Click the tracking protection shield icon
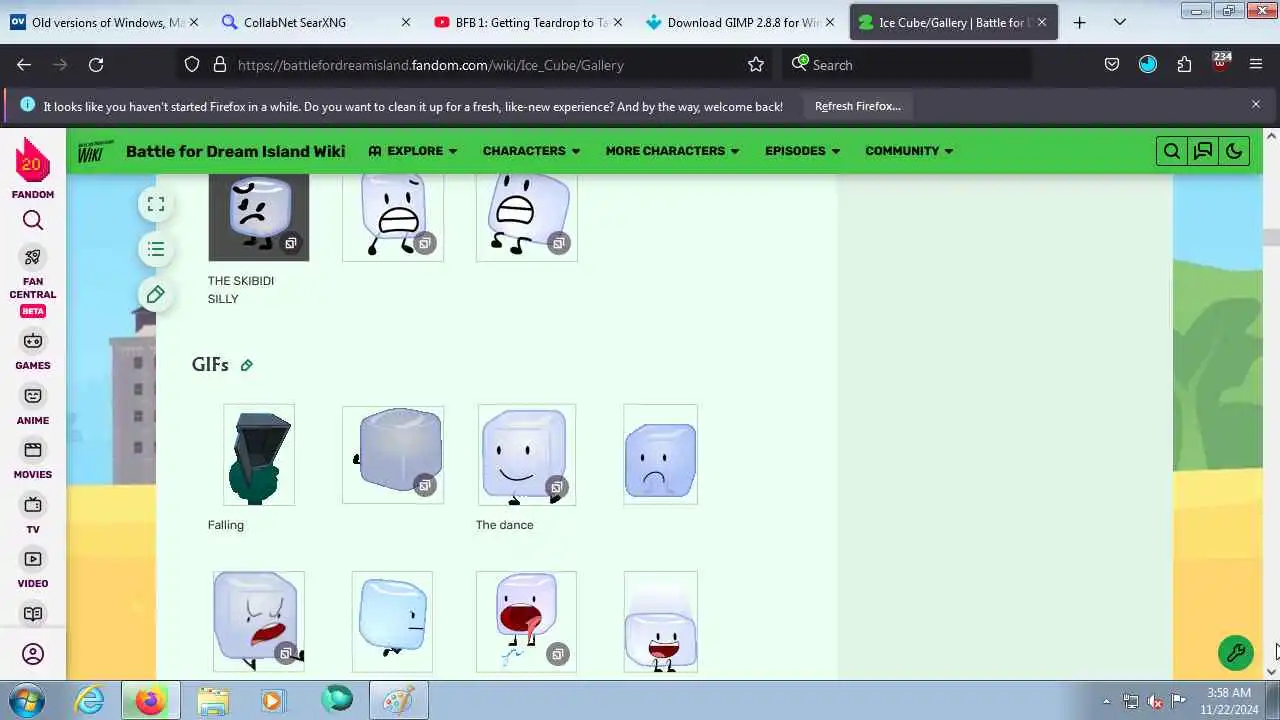The image size is (1280, 720). (x=192, y=65)
